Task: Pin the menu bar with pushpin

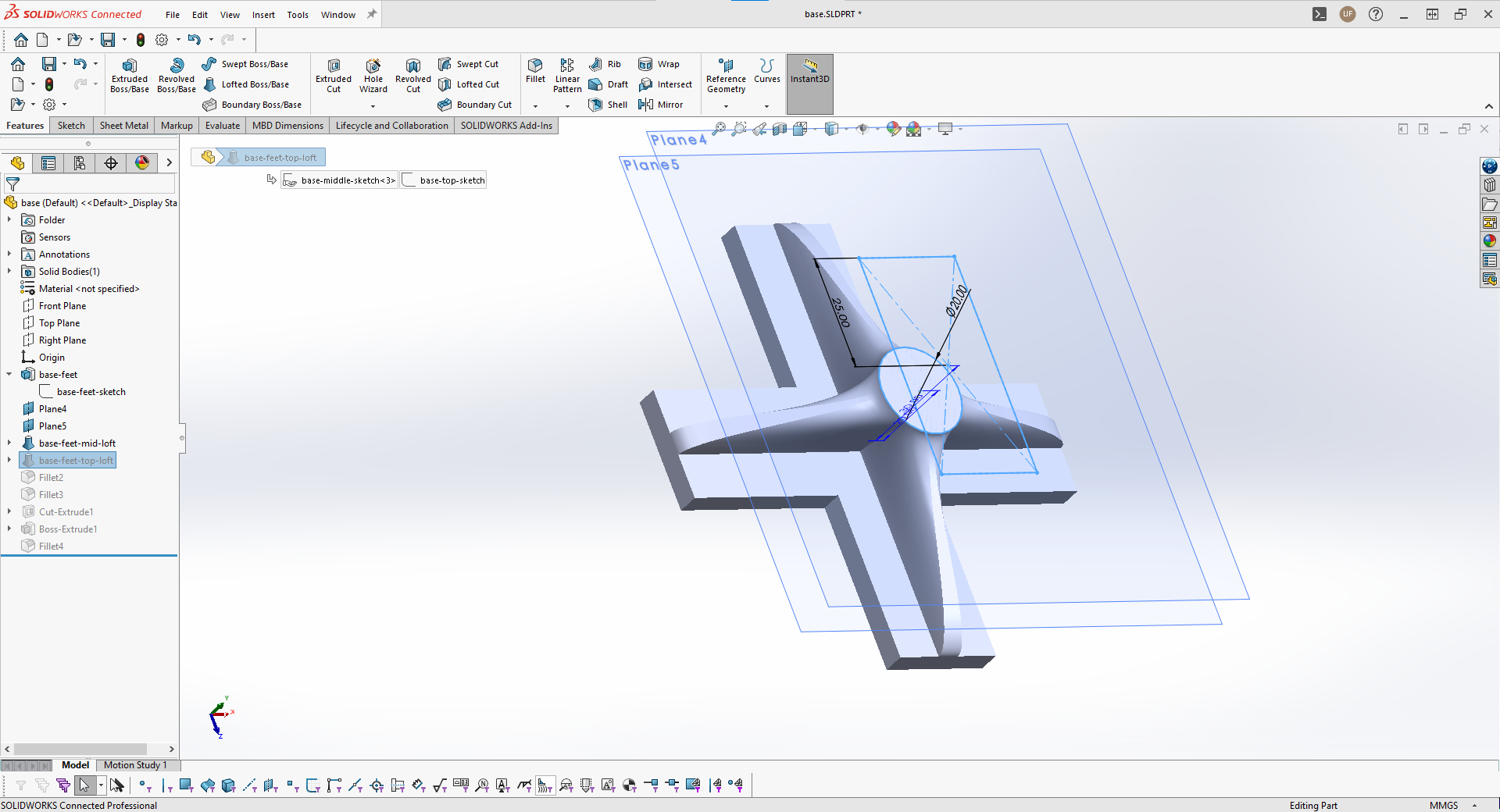Action: 372,14
